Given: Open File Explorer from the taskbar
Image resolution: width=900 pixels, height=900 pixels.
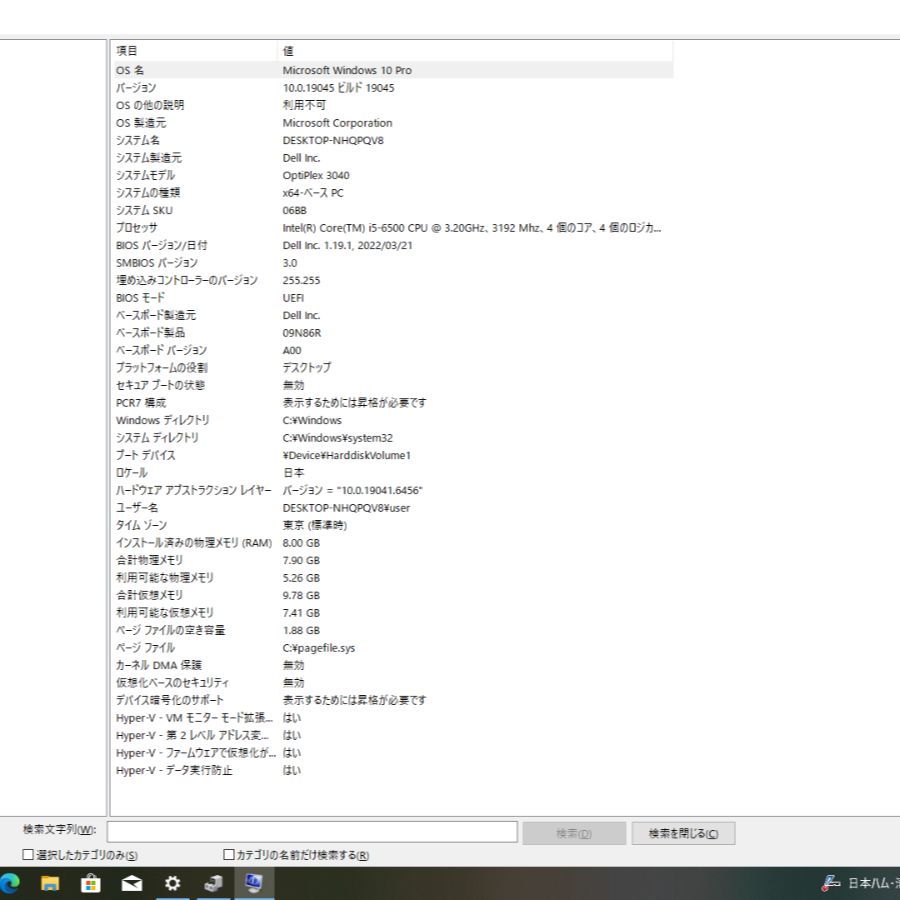Looking at the screenshot, I should pos(50,883).
